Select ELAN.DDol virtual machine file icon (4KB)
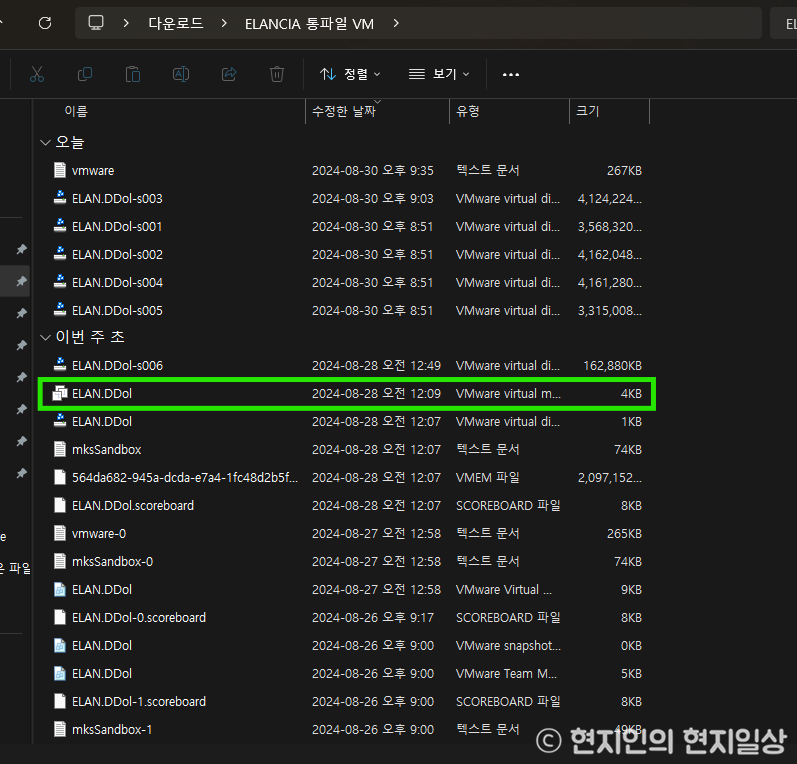 coord(60,393)
